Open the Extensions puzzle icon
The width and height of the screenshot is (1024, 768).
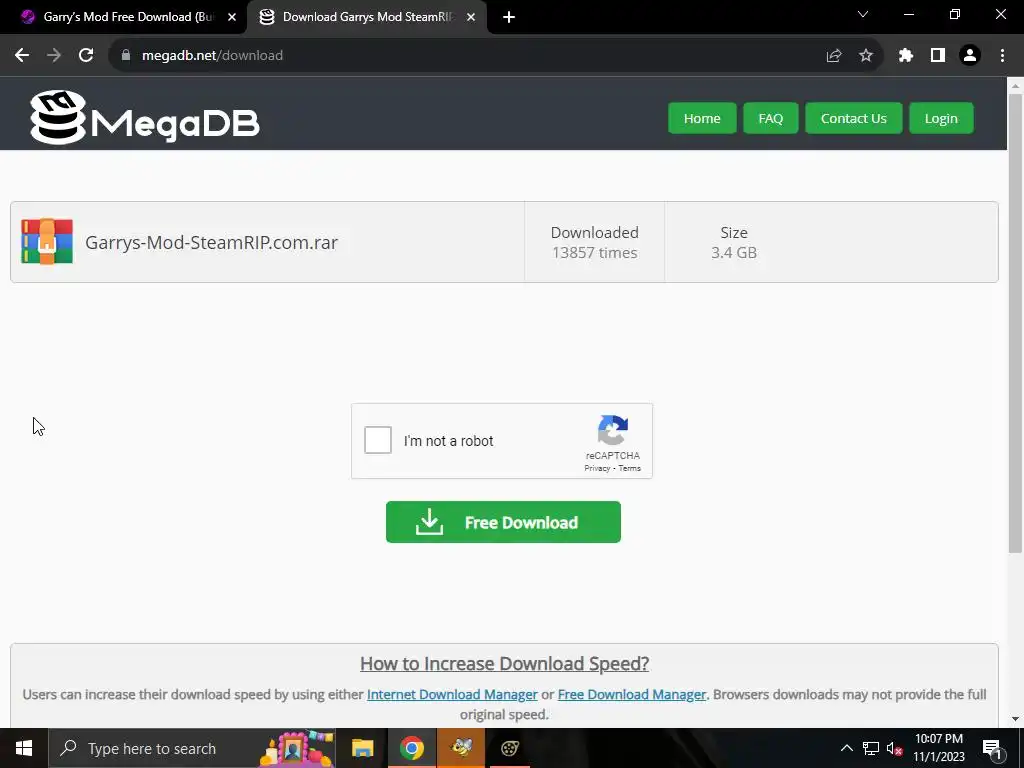pos(906,56)
